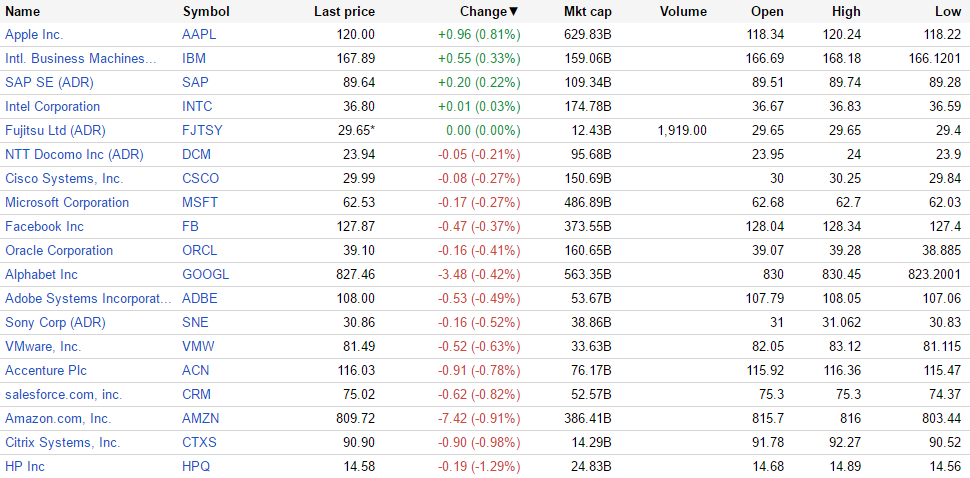Open the VMware, Inc. link
Screen dimensions: 970x478
point(43,346)
